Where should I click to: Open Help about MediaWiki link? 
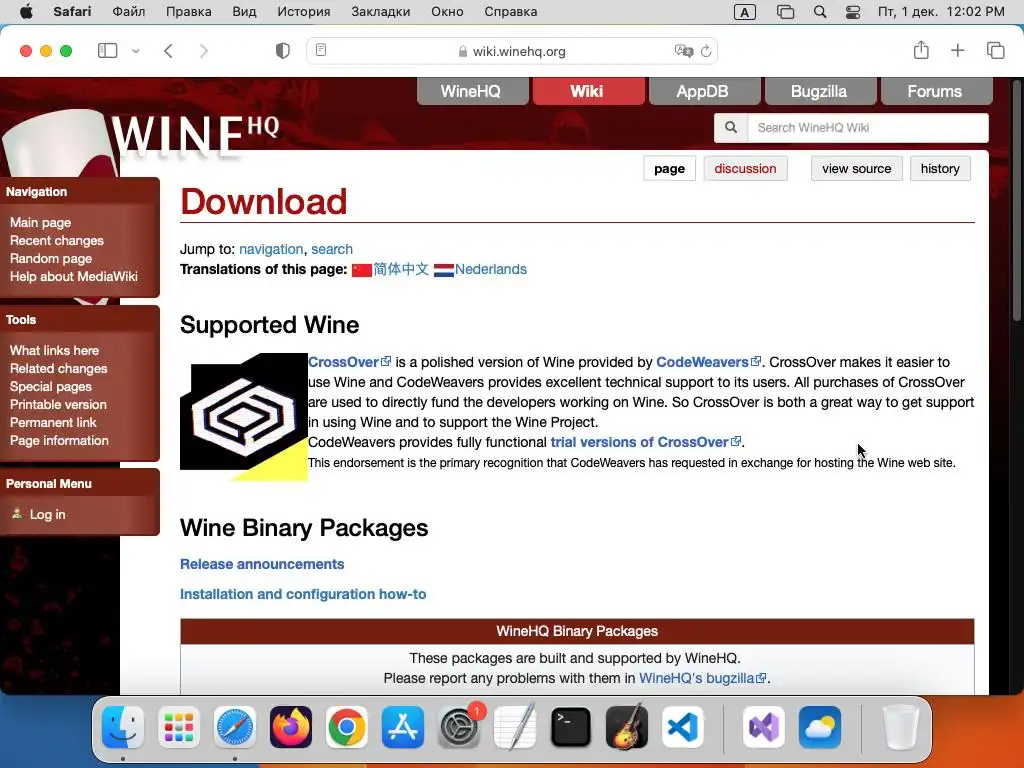[x=74, y=276]
